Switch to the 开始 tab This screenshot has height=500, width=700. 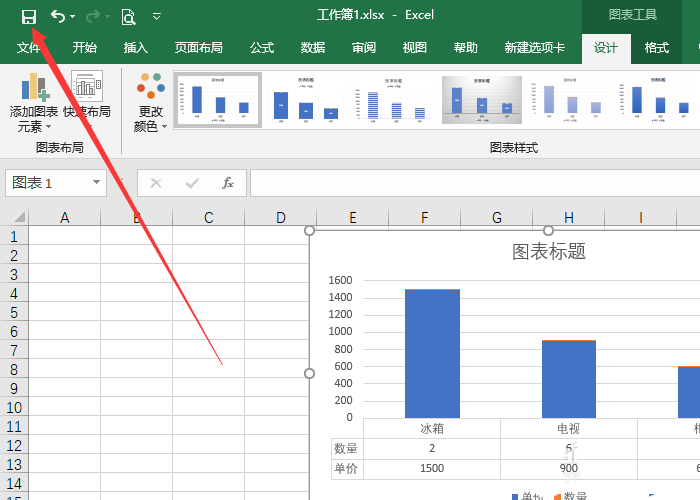coord(85,48)
